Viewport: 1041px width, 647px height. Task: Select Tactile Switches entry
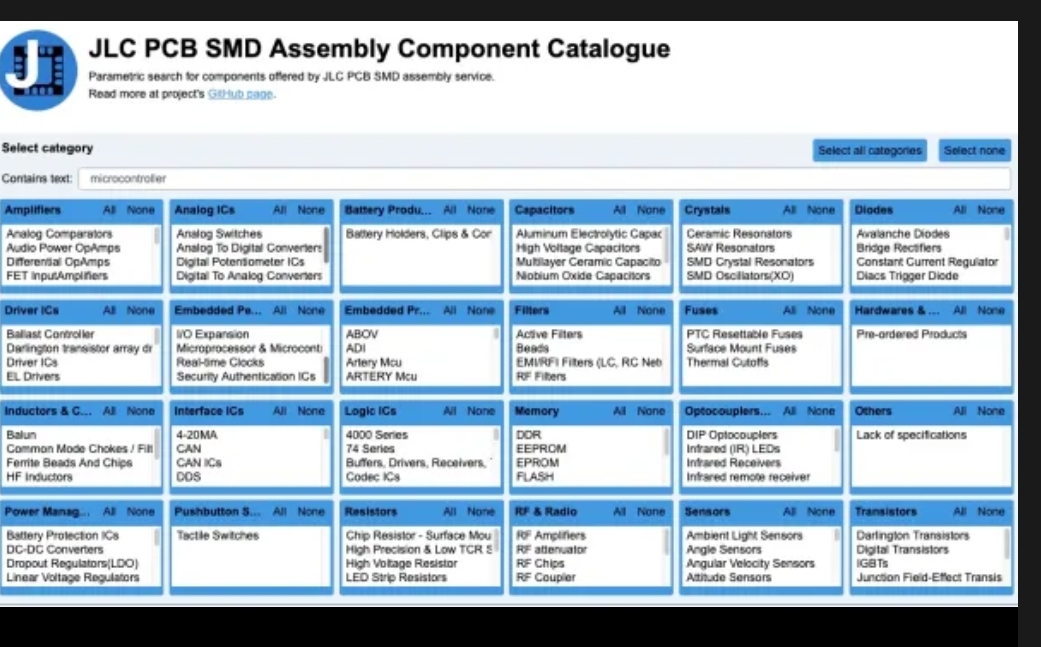click(217, 536)
